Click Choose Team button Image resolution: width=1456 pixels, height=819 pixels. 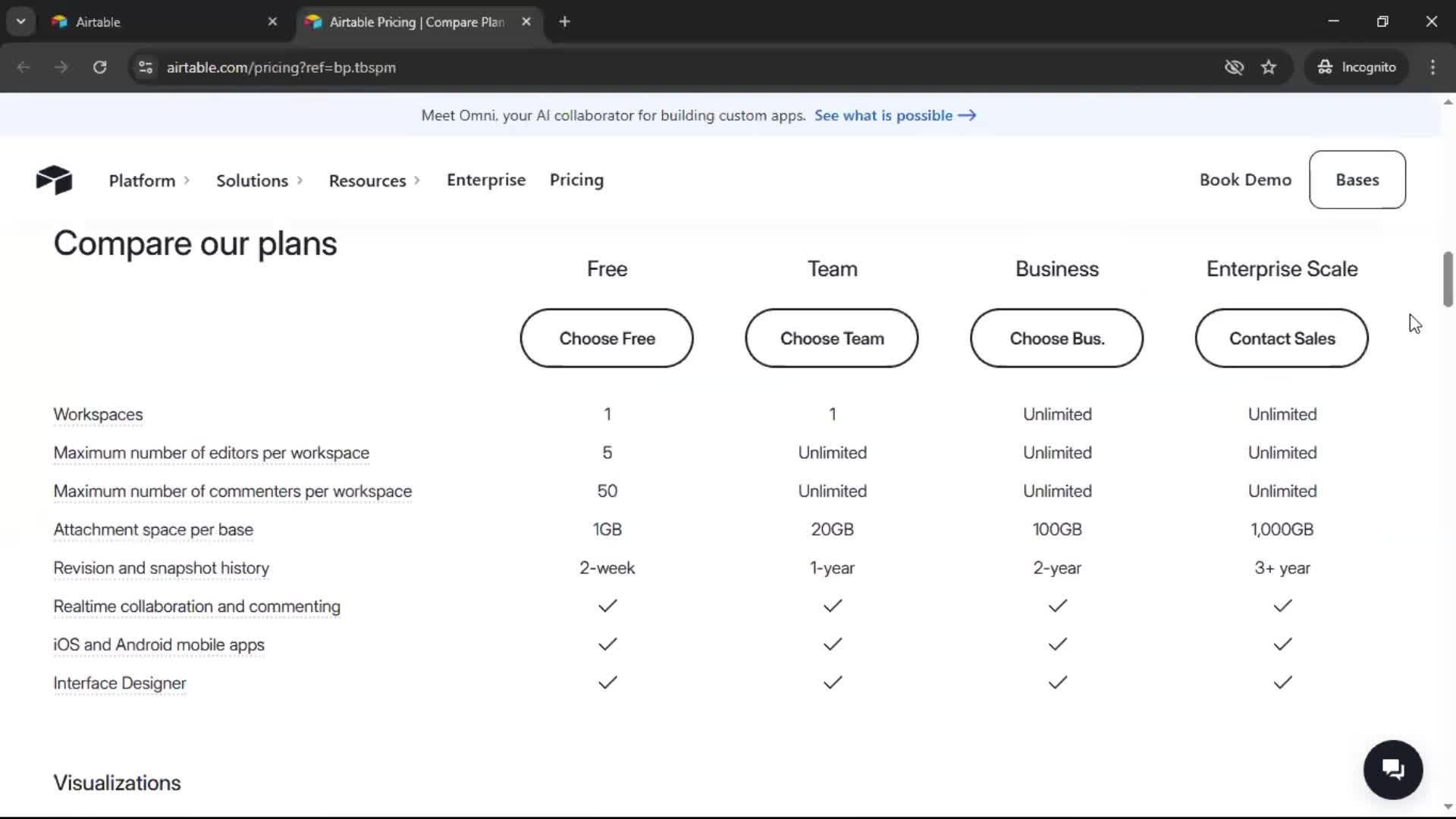click(x=832, y=338)
